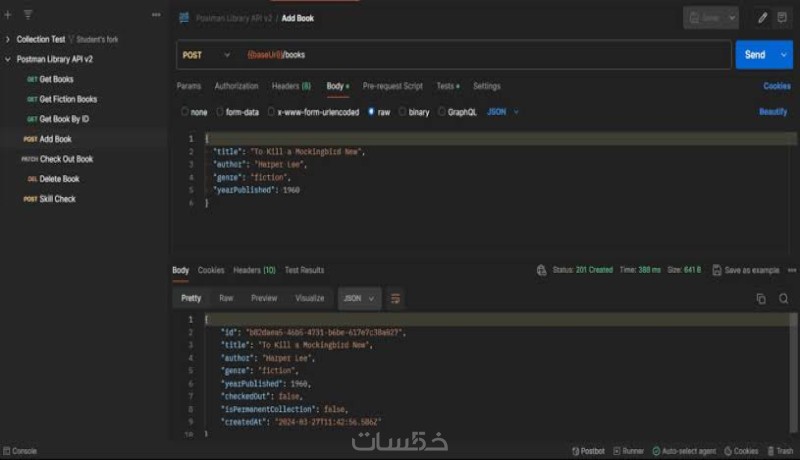This screenshot has height=460, width=800.
Task: Click the copy response icon
Action: [x=761, y=299]
